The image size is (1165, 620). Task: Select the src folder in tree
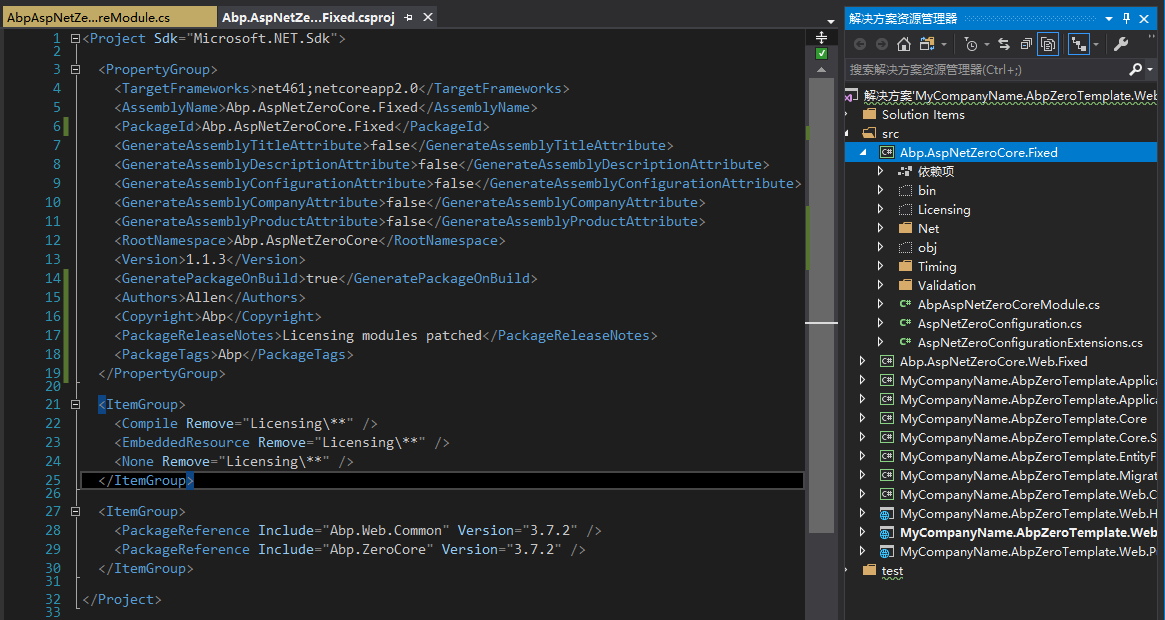pyautogui.click(x=890, y=134)
